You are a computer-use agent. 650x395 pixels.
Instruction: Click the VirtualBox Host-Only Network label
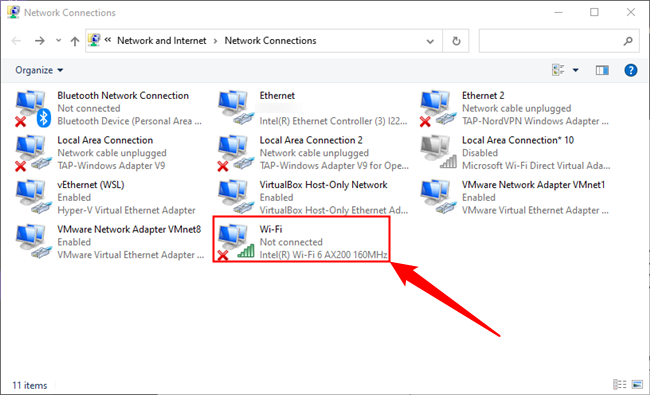coord(323,185)
